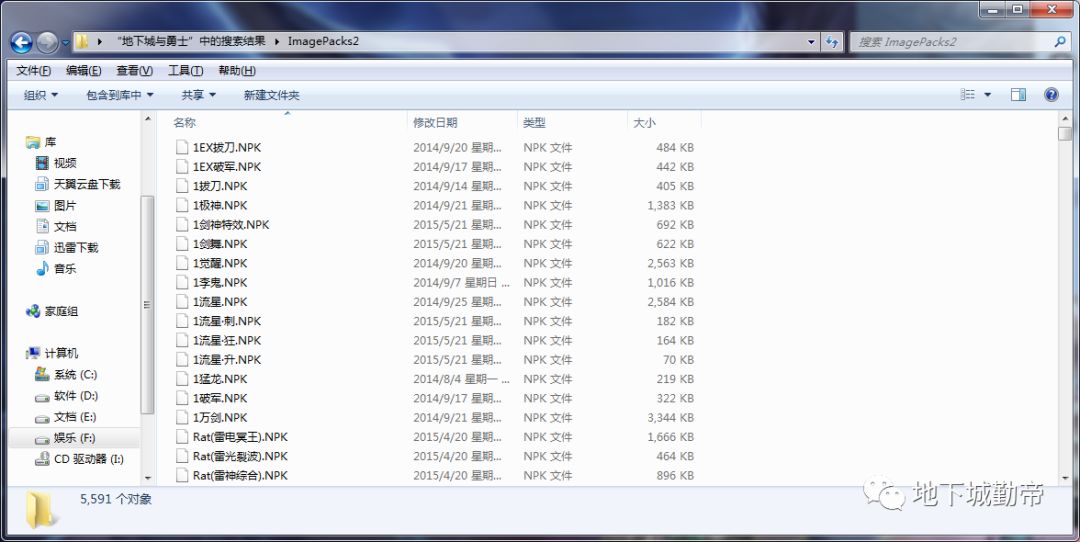
Task: Open the recent pages dropdown arrow
Action: tap(65, 43)
